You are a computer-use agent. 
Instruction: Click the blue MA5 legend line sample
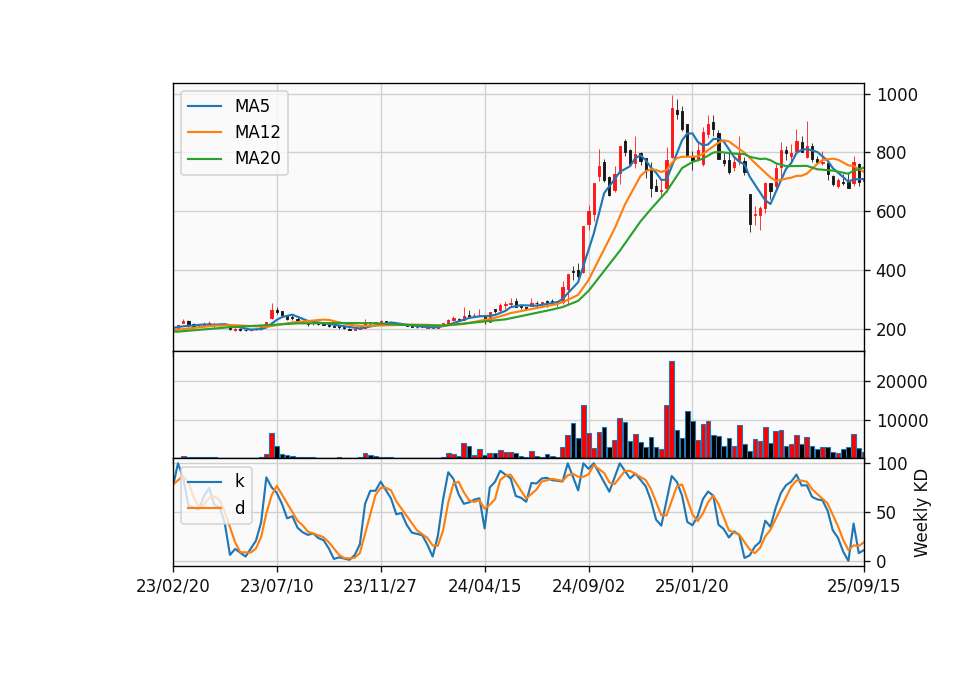click(x=204, y=106)
